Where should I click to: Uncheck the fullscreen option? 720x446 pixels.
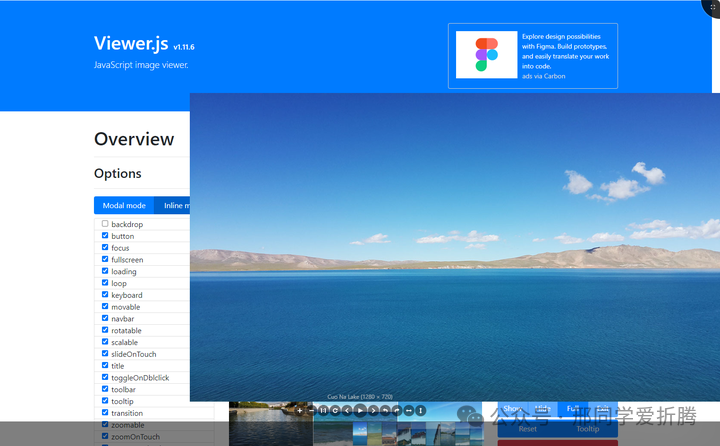(105, 260)
